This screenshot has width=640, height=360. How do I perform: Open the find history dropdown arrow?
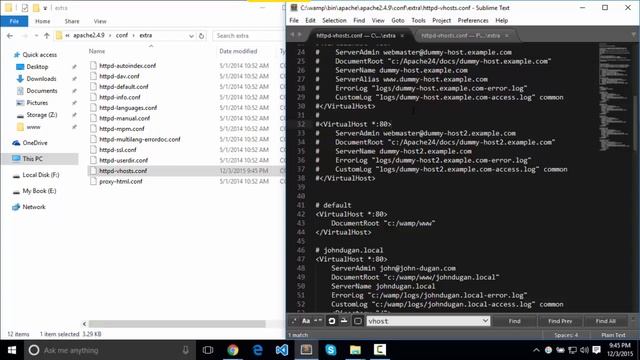tap(485, 321)
